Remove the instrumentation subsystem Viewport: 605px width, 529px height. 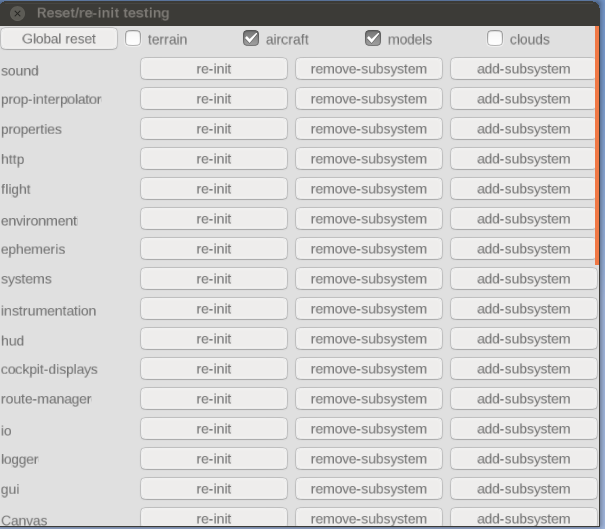point(369,309)
